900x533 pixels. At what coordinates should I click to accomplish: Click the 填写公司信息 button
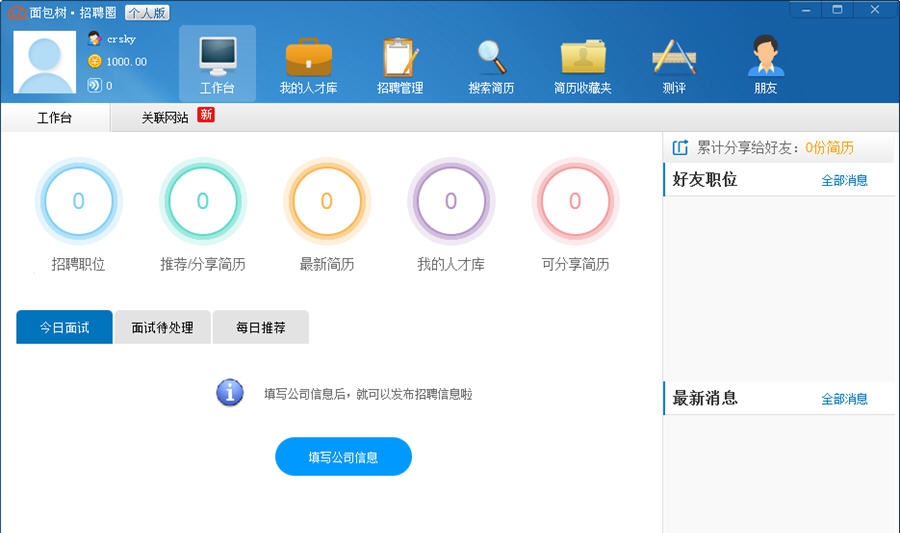(343, 457)
